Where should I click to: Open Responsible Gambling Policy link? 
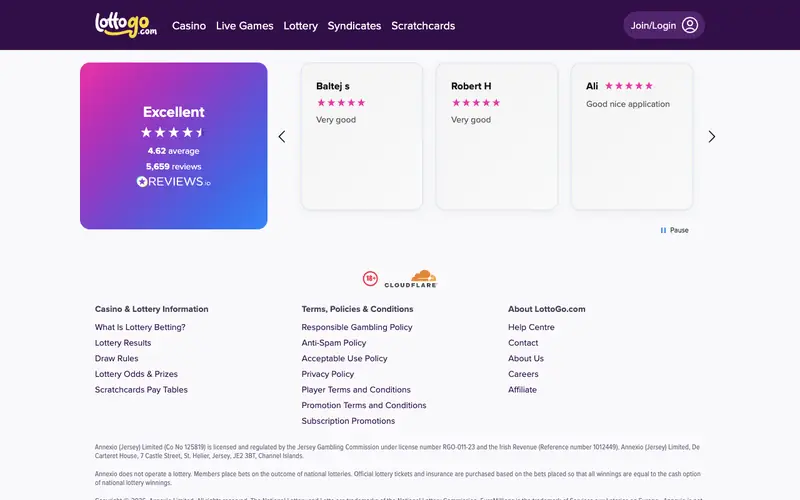[357, 327]
